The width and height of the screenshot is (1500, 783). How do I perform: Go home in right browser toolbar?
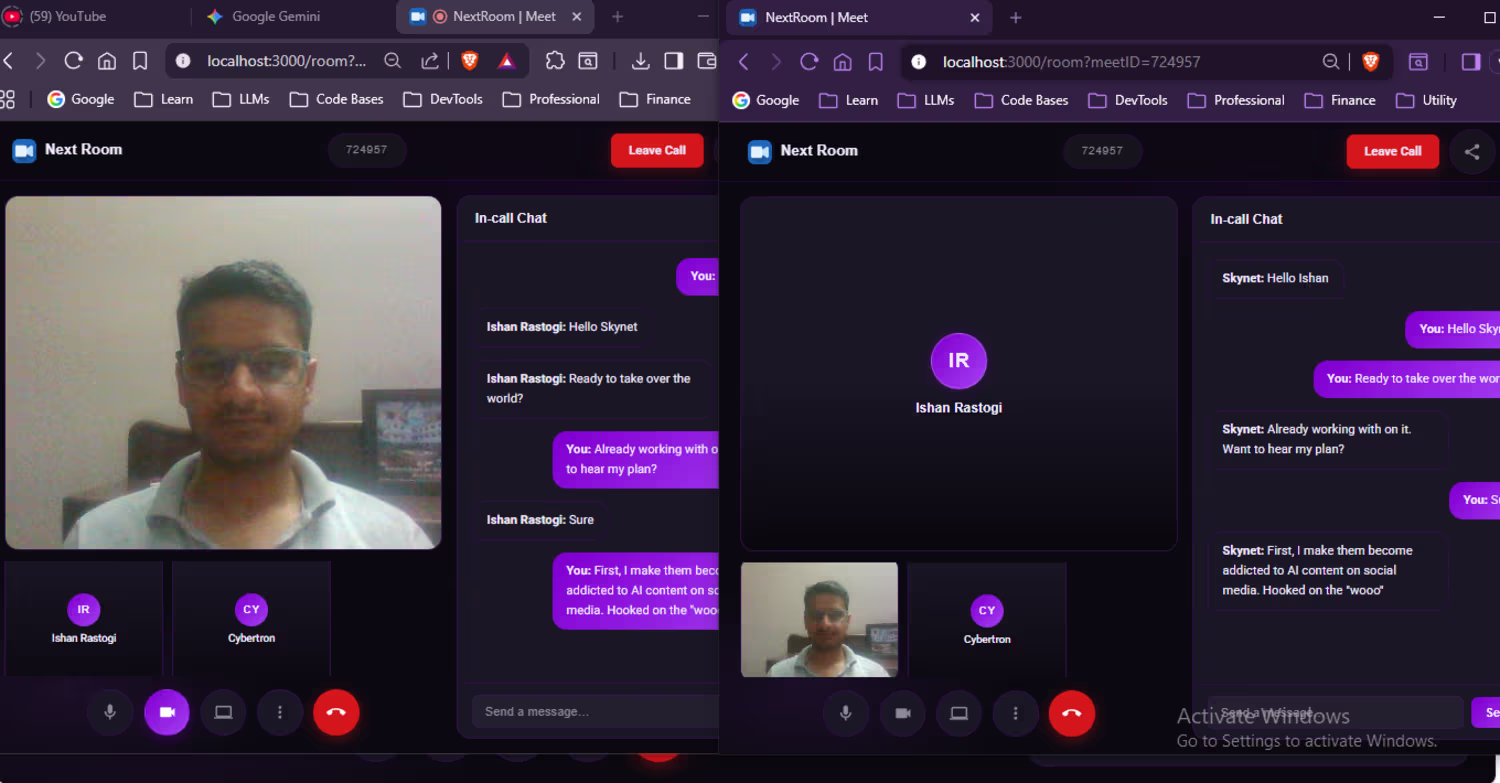click(x=843, y=62)
